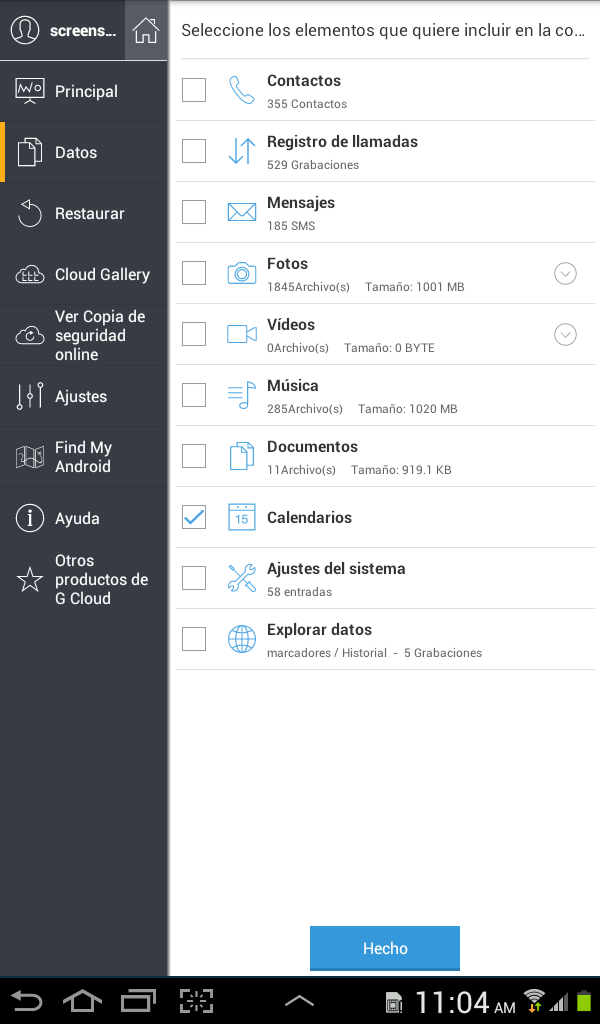Click the Vídeos camcorder icon
This screenshot has width=600, height=1024.
click(x=242, y=334)
